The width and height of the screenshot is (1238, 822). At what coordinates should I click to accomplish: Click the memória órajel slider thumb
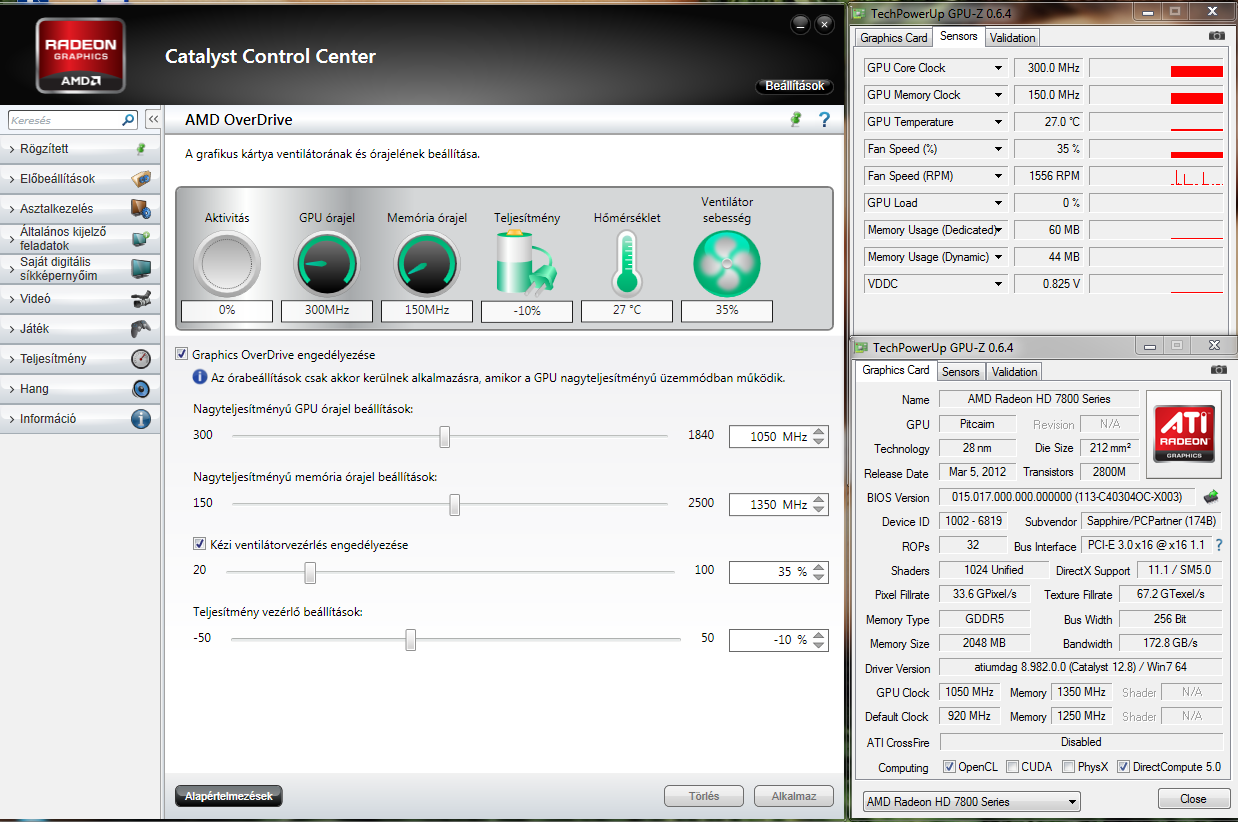(454, 505)
